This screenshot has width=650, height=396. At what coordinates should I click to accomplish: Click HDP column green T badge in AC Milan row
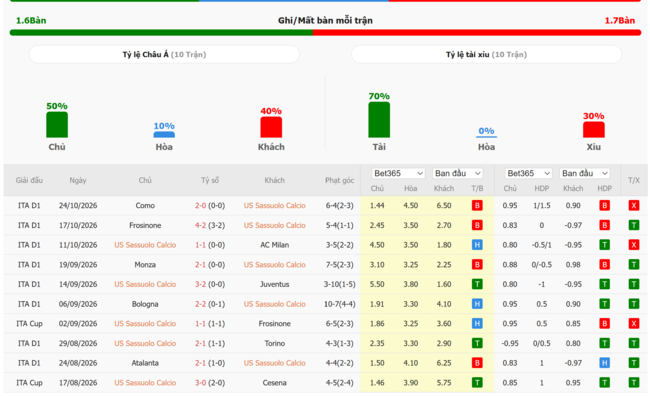tap(604, 245)
